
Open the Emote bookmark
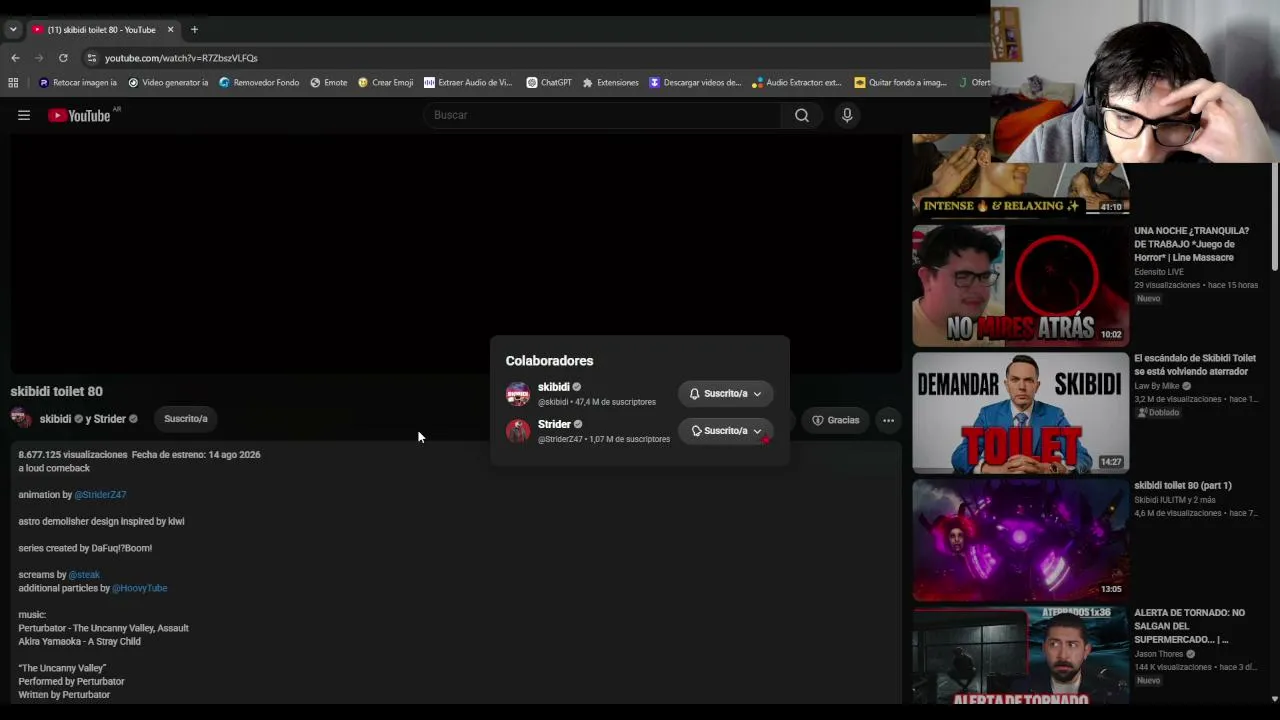pyautogui.click(x=329, y=83)
